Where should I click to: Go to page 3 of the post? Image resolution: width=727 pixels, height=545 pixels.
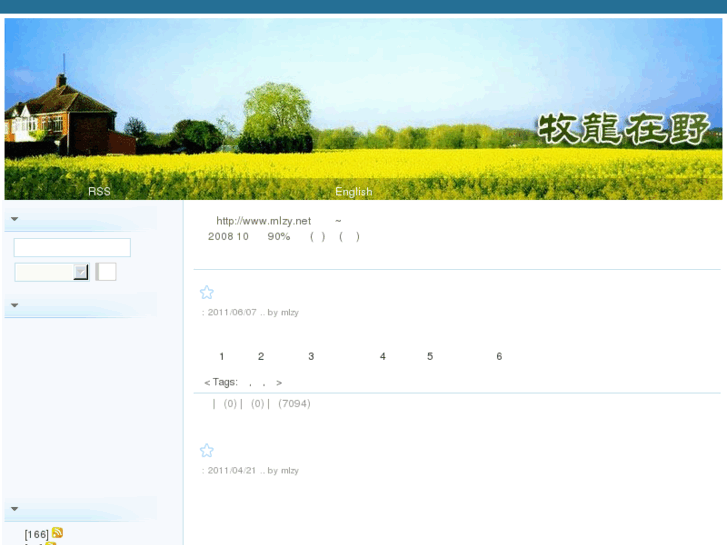(x=311, y=356)
